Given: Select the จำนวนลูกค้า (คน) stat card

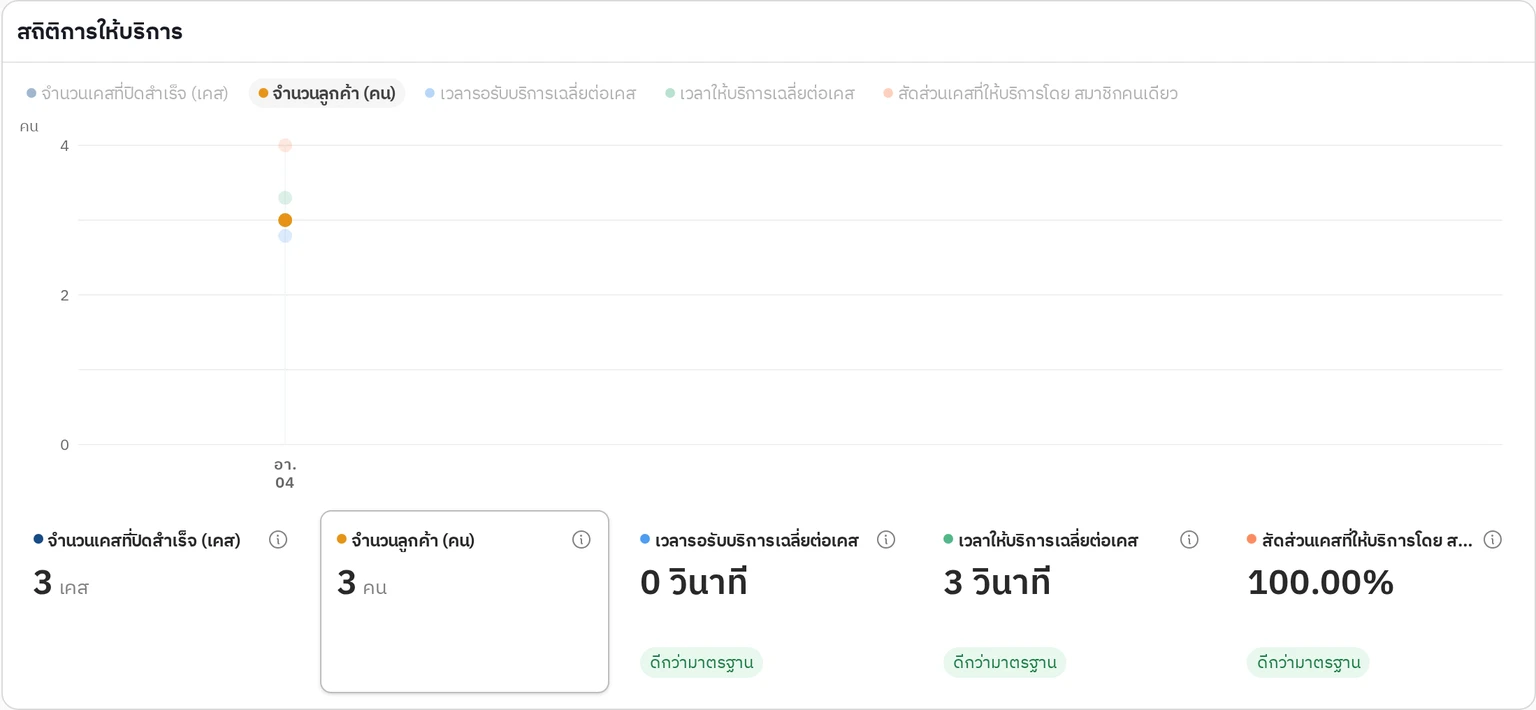Looking at the screenshot, I should 464,601.
